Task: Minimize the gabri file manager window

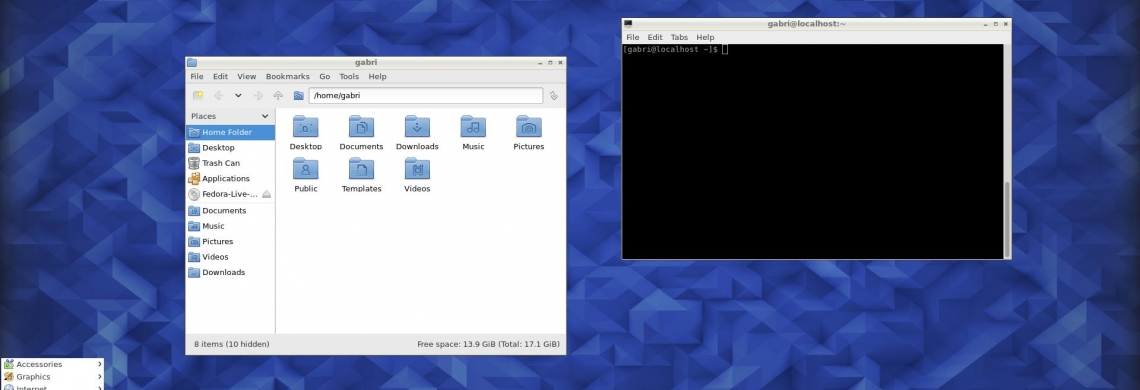Action: point(540,63)
